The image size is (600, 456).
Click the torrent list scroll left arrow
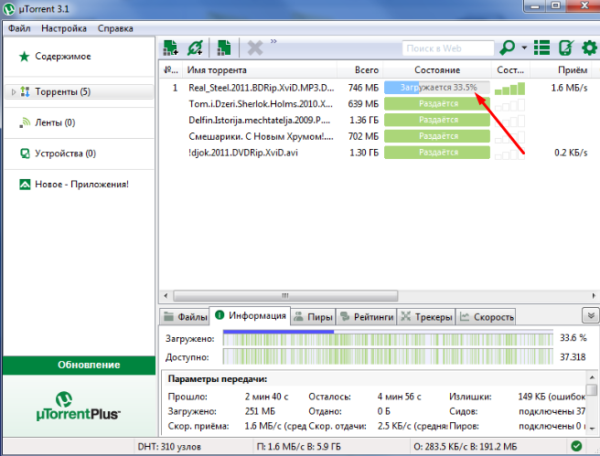[x=166, y=296]
